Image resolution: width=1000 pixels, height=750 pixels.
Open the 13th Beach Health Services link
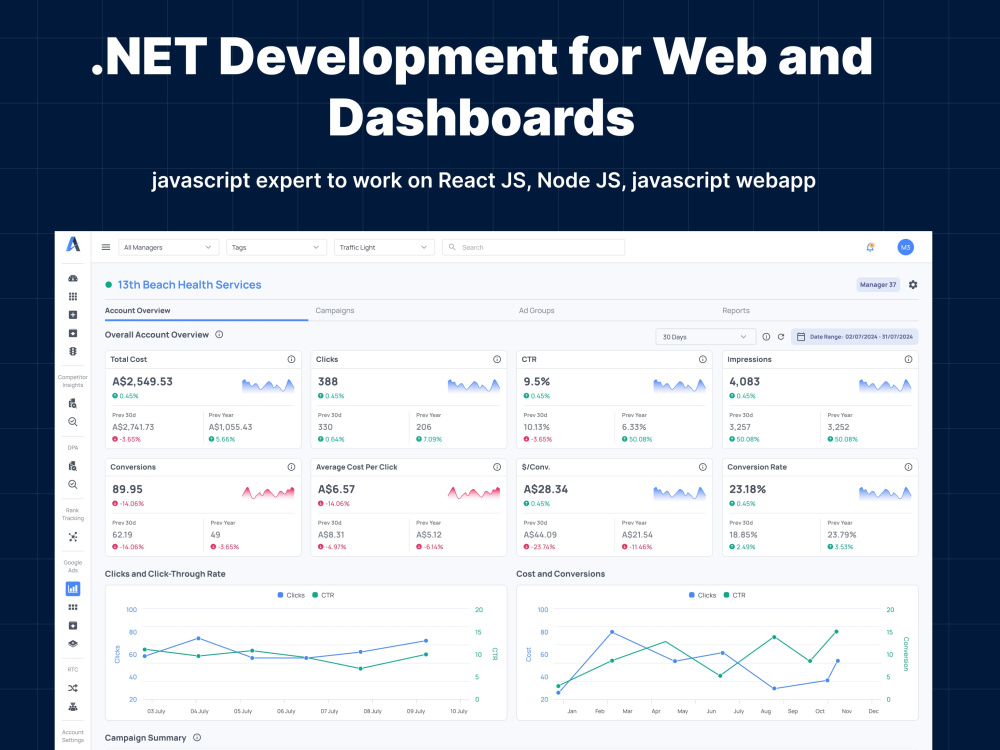(x=189, y=285)
